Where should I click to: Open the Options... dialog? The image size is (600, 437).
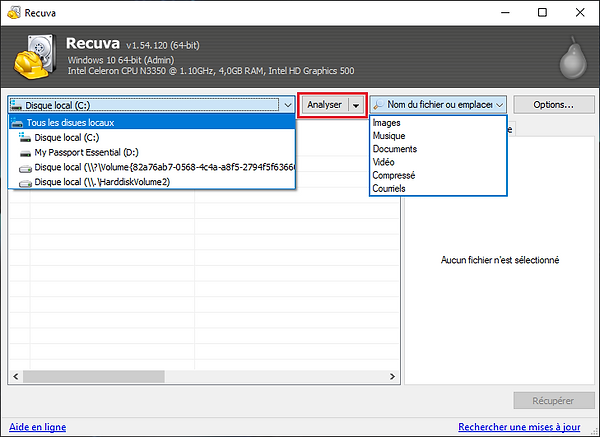[553, 104]
